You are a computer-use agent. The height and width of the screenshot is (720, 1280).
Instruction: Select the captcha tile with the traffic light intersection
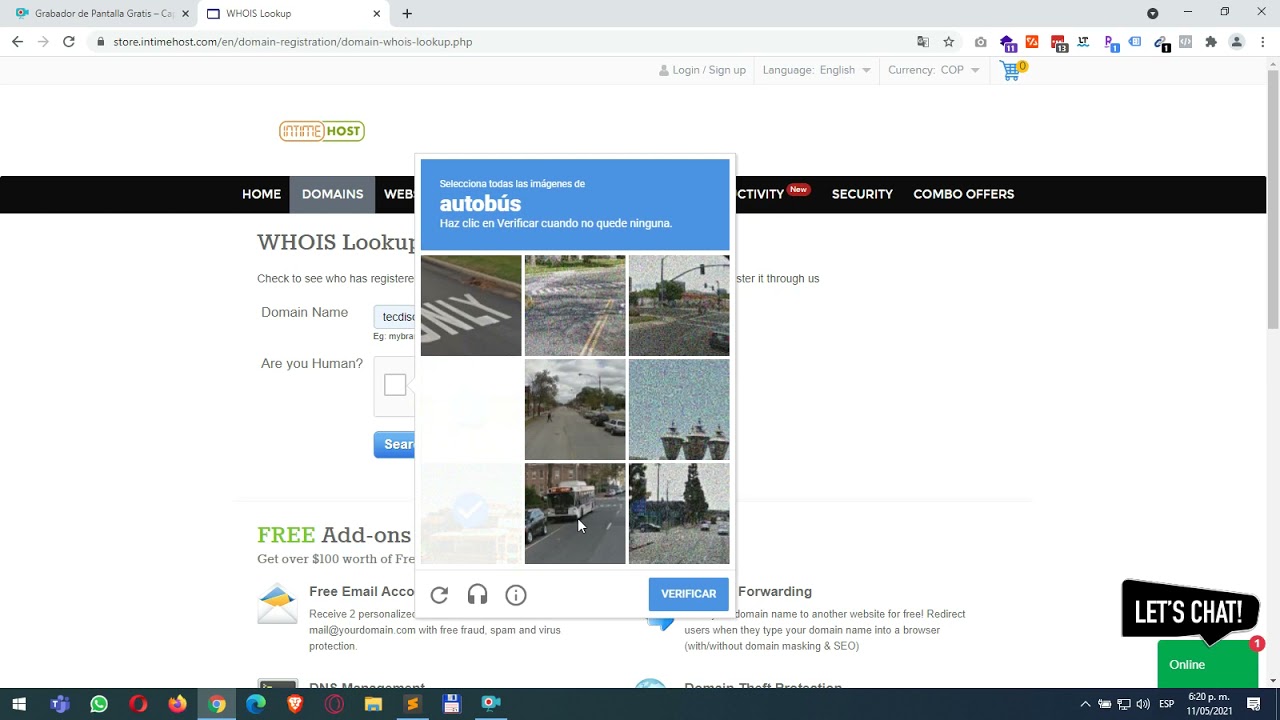[x=679, y=305]
